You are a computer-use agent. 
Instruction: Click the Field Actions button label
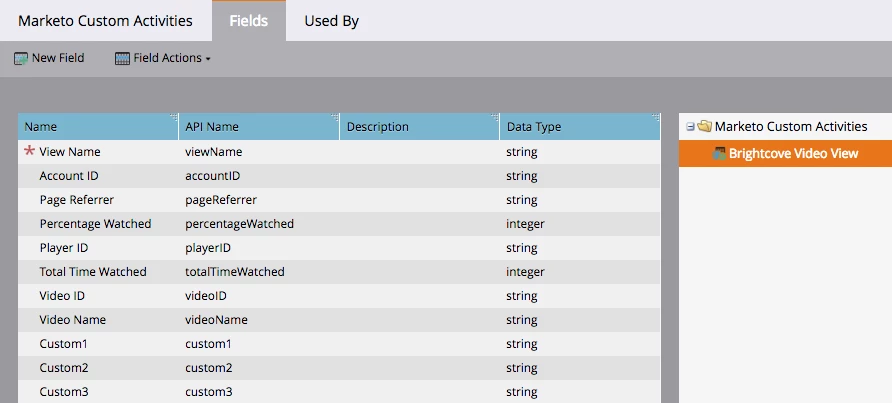point(167,58)
